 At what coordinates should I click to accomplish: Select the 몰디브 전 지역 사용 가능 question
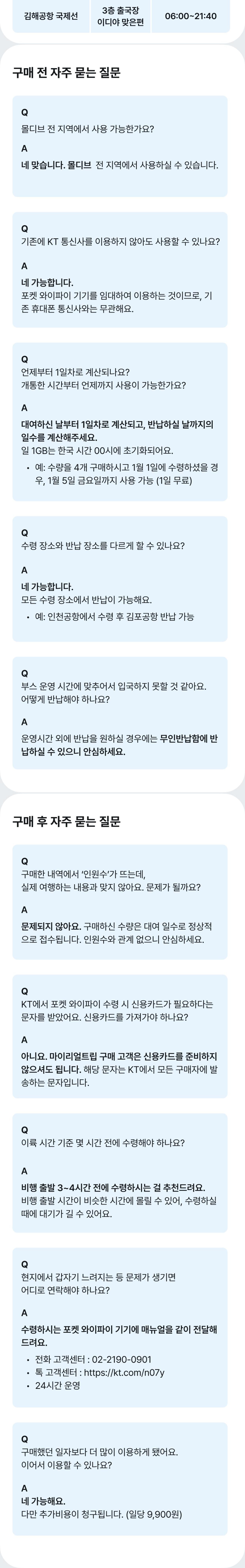pos(88,129)
